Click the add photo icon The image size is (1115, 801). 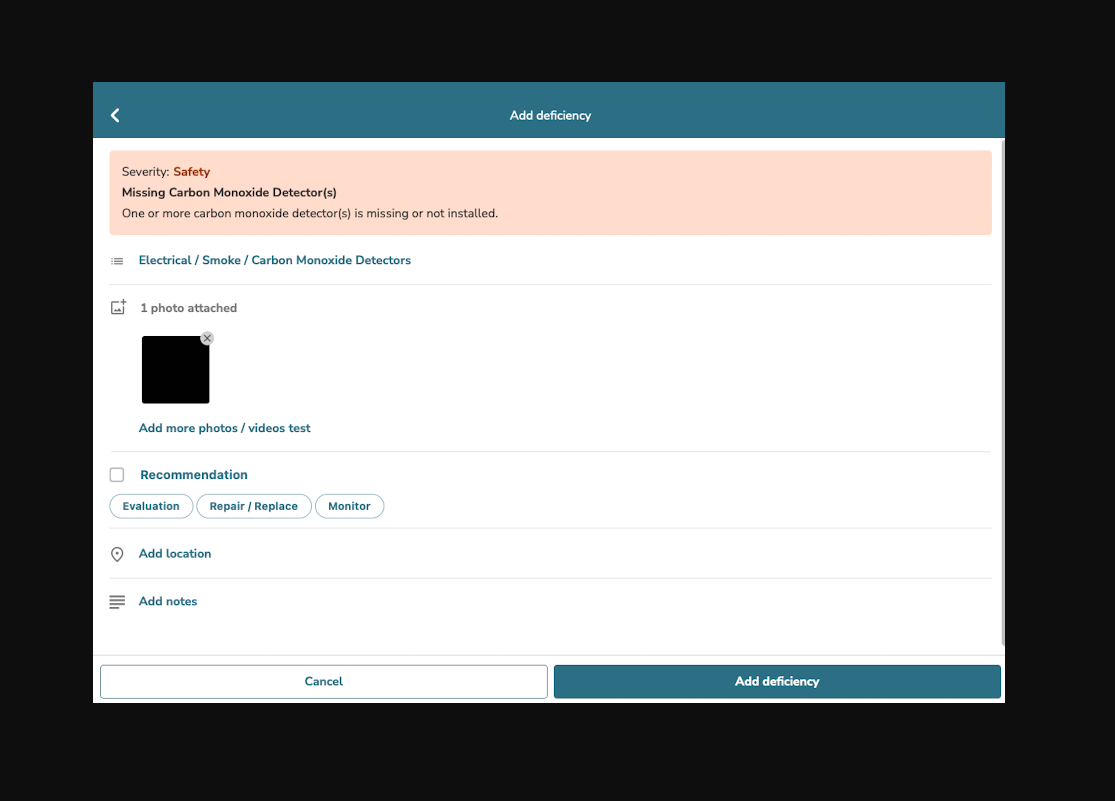click(118, 307)
